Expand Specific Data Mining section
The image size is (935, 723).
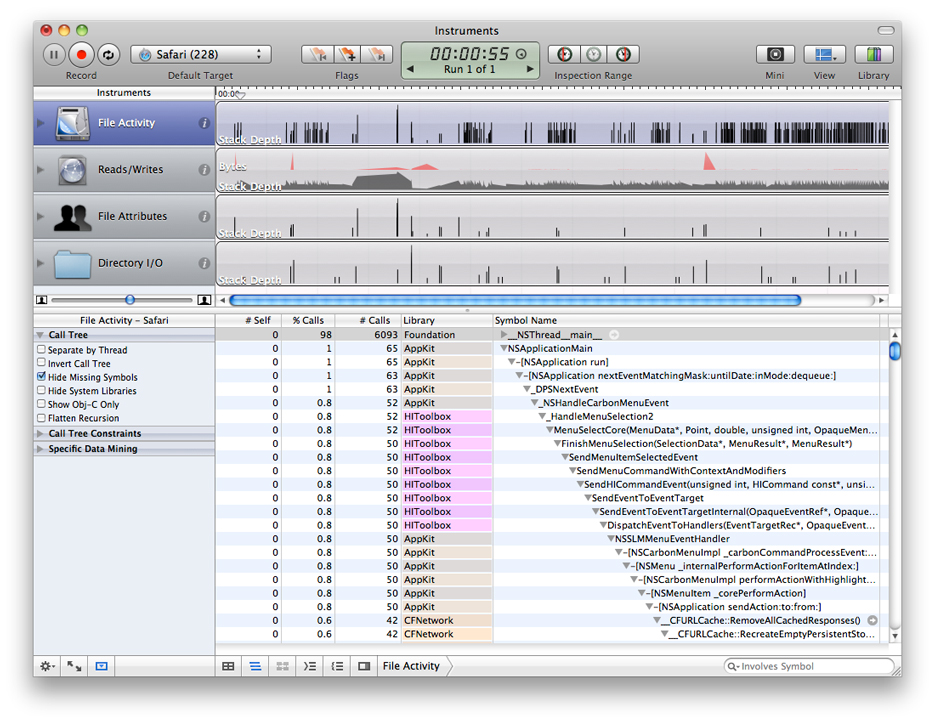[x=41, y=449]
